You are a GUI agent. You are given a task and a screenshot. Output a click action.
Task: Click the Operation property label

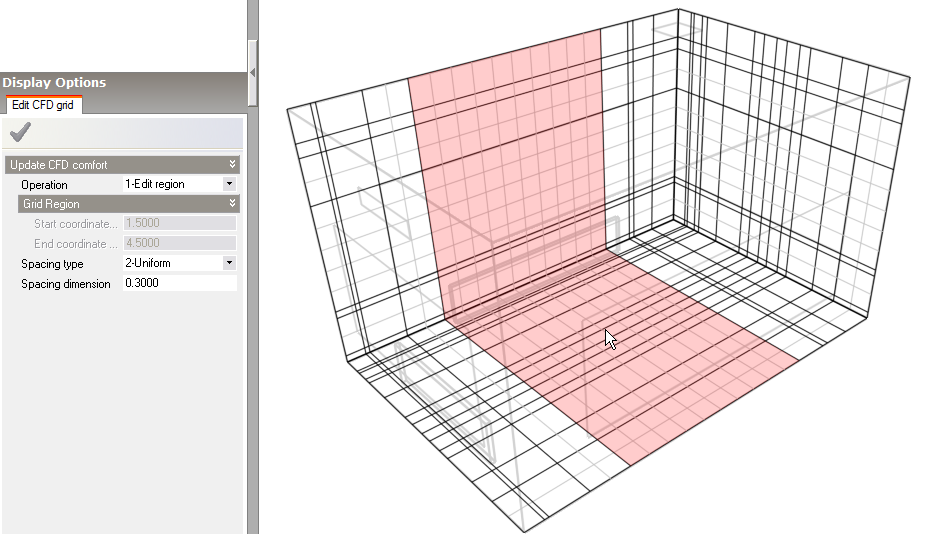tap(45, 185)
